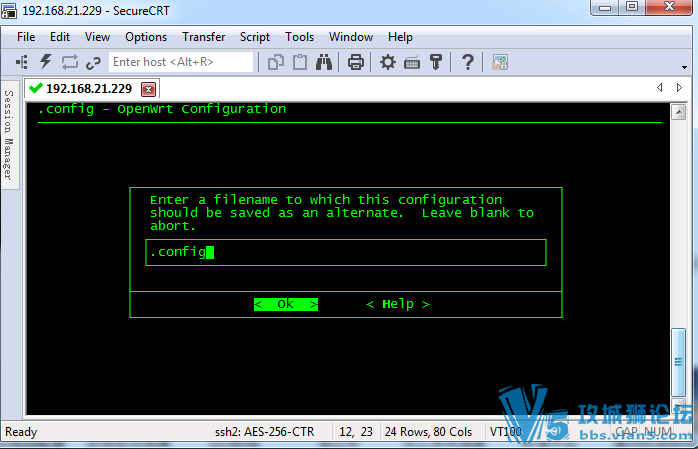Viewport: 698px width, 449px height.
Task: Open Find using the binoculars icon
Action: [324, 62]
